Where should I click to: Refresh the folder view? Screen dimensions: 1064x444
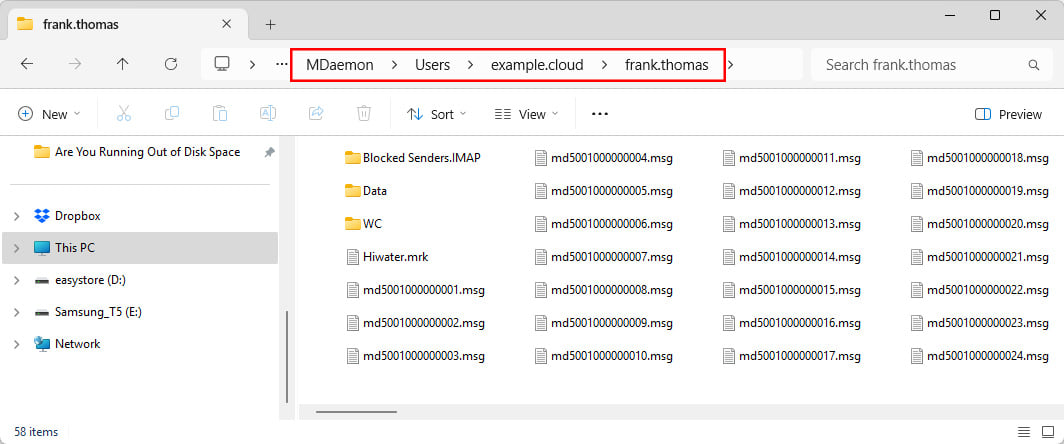pyautogui.click(x=171, y=64)
